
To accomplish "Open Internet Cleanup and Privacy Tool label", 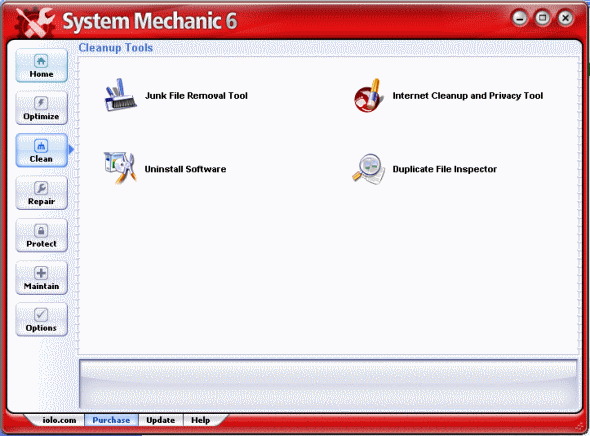I will pos(468,96).
